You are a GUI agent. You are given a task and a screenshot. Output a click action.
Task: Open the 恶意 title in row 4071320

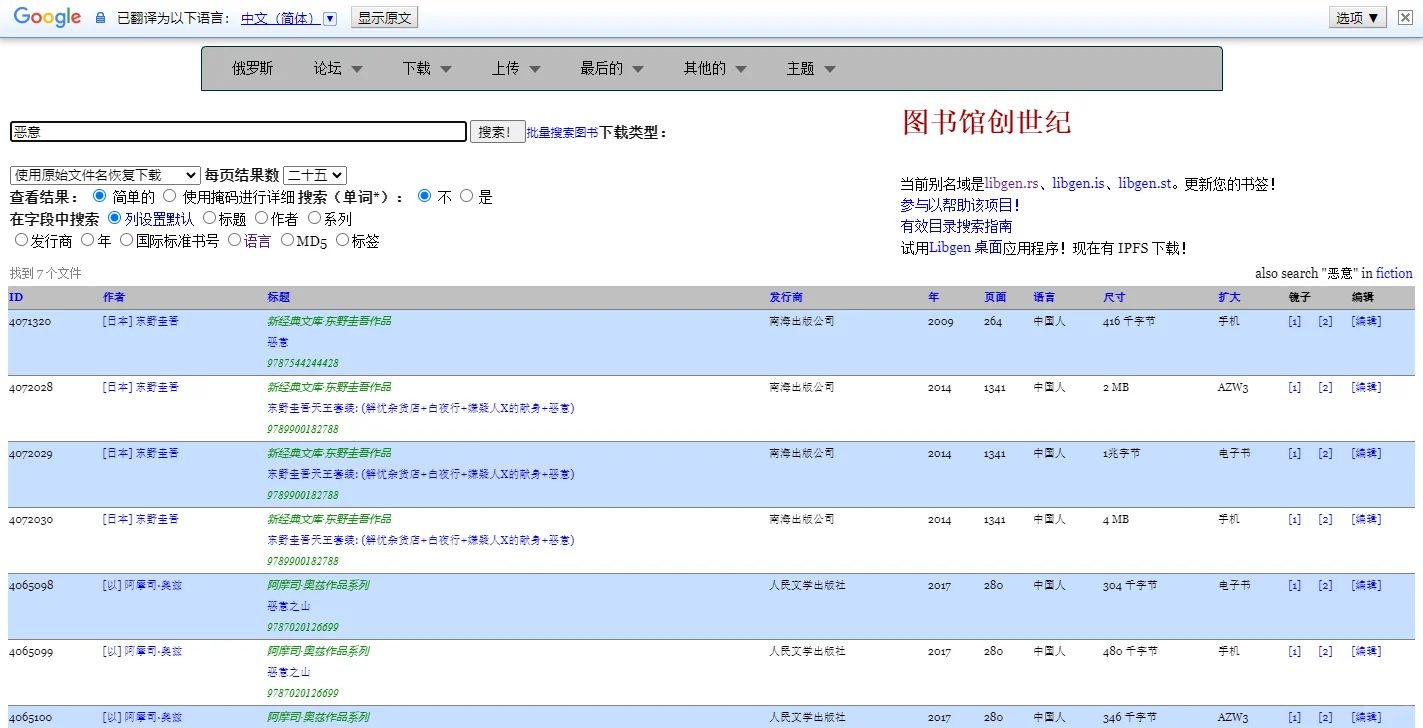point(278,342)
